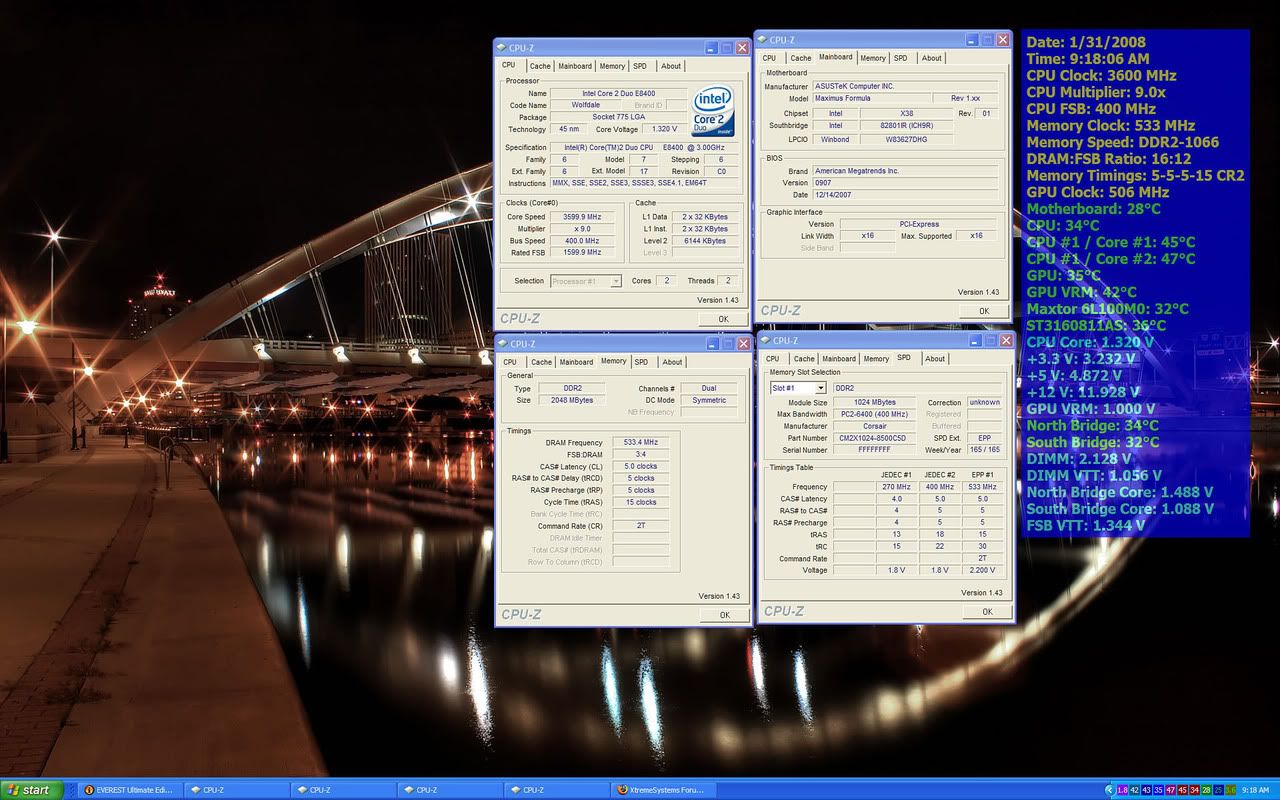Click OSD line Memory Timings: 5-5-5-15 CR2
The image size is (1280, 800).
click(1135, 176)
